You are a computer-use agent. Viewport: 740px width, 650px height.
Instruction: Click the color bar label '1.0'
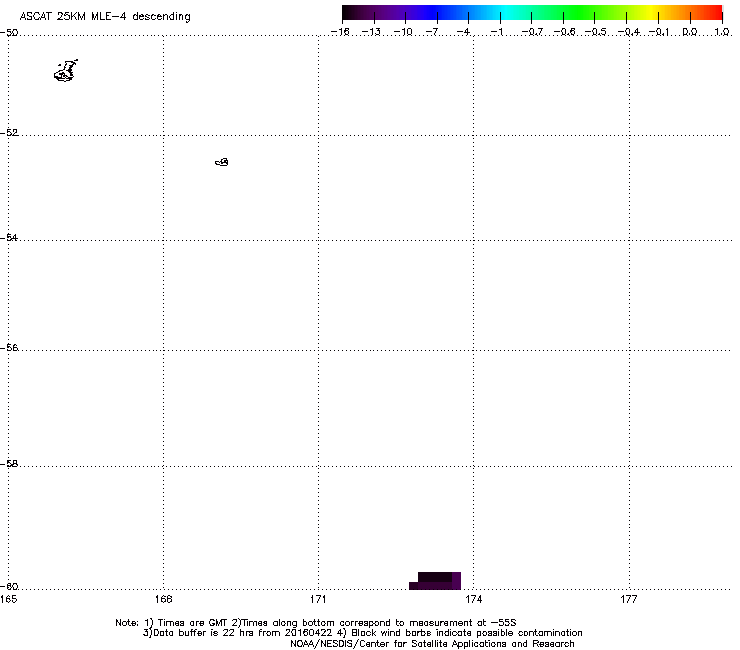722,32
